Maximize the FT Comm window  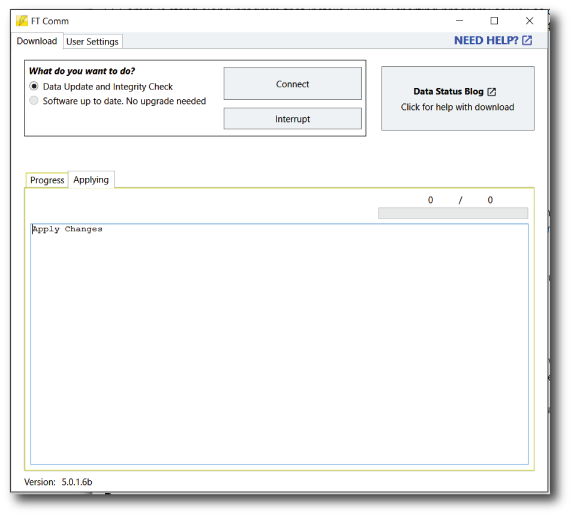coord(494,21)
